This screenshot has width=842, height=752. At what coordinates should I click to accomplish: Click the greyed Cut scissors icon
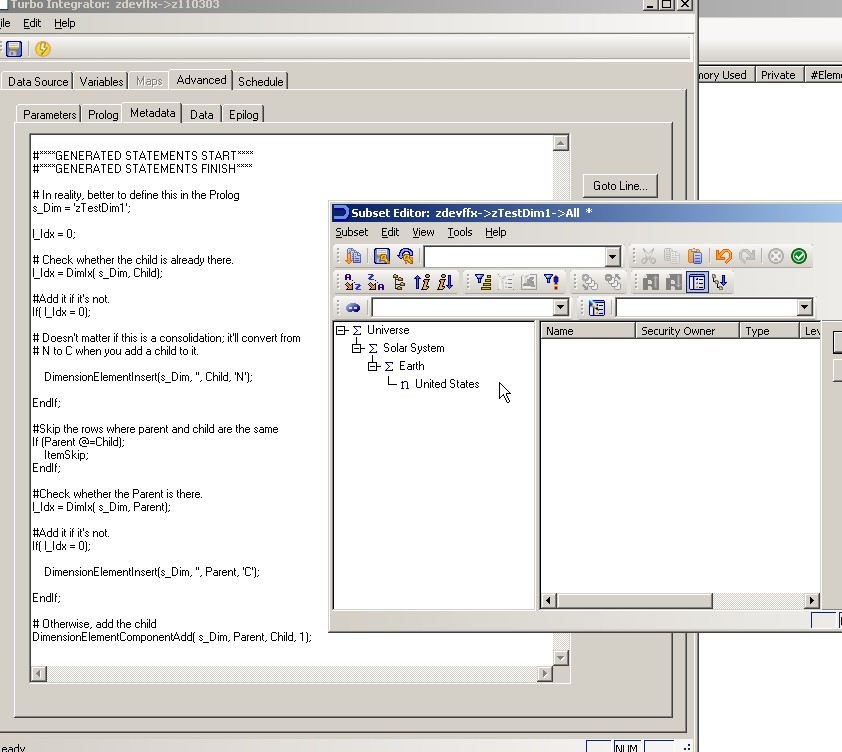pyautogui.click(x=648, y=256)
